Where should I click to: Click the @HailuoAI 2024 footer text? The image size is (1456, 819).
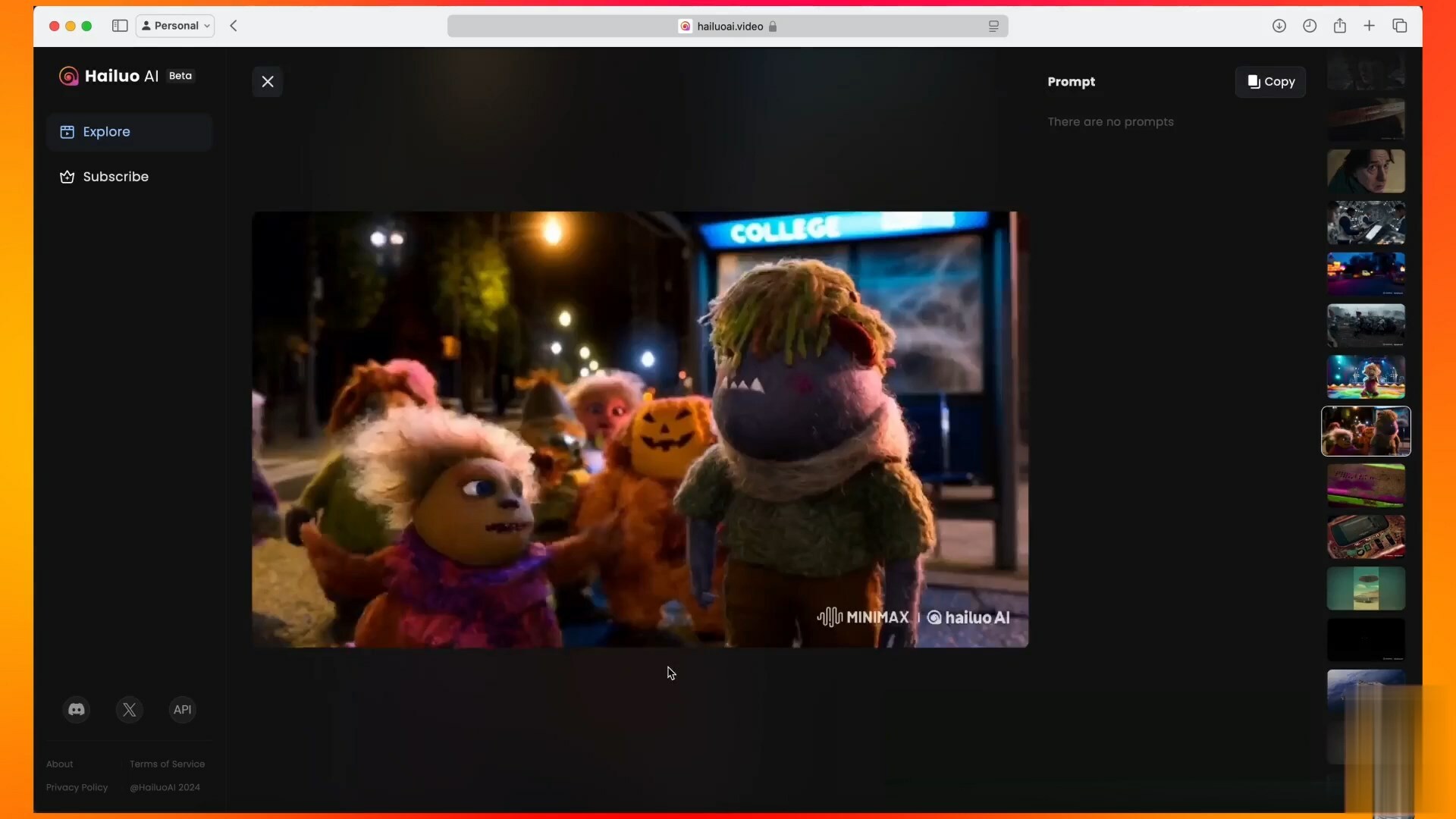tap(165, 788)
